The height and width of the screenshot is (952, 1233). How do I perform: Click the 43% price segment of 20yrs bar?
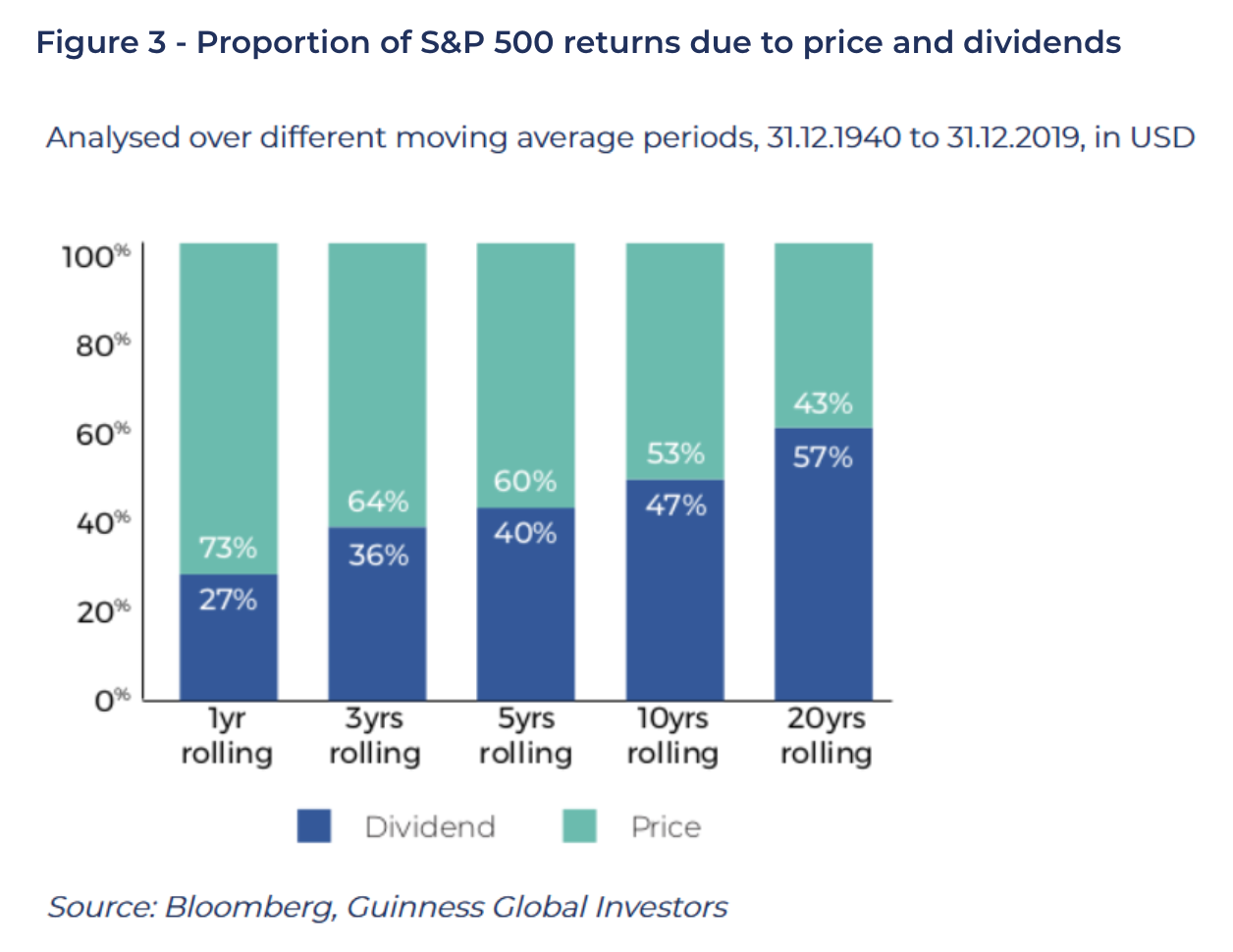pyautogui.click(x=824, y=334)
